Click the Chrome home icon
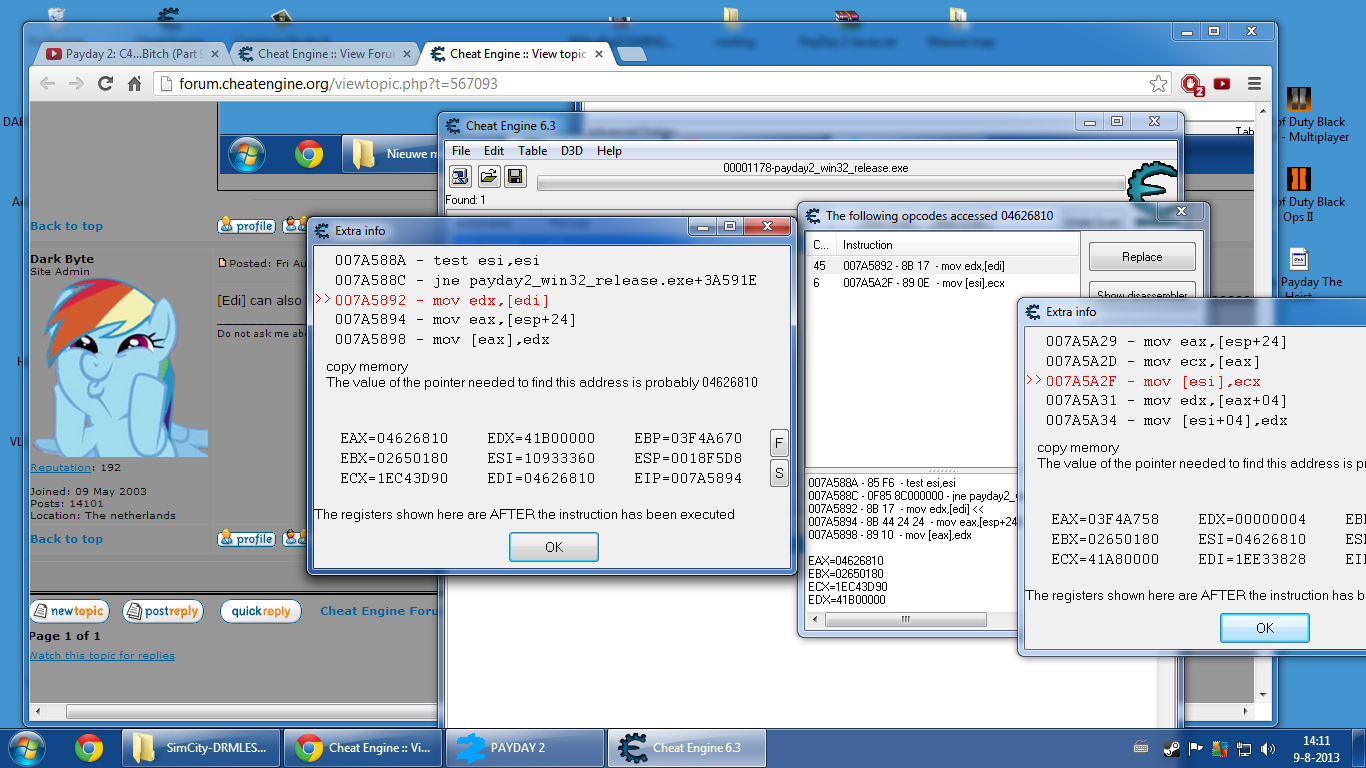Image resolution: width=1366 pixels, height=768 pixels. (x=135, y=84)
